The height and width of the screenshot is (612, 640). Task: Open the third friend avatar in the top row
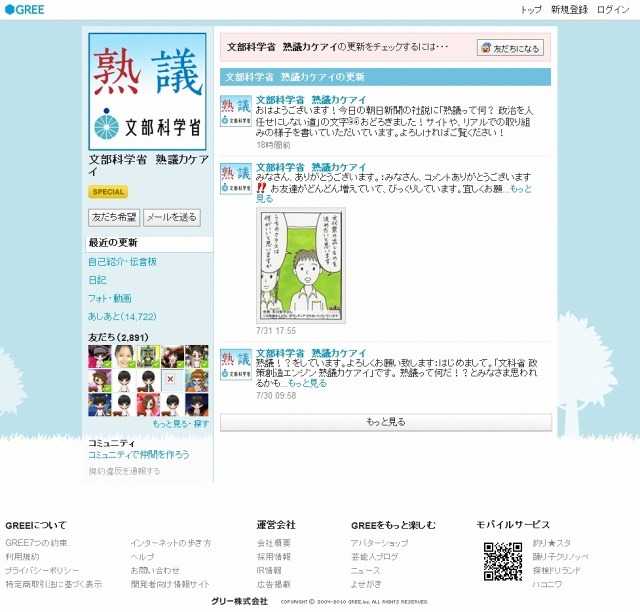148,356
